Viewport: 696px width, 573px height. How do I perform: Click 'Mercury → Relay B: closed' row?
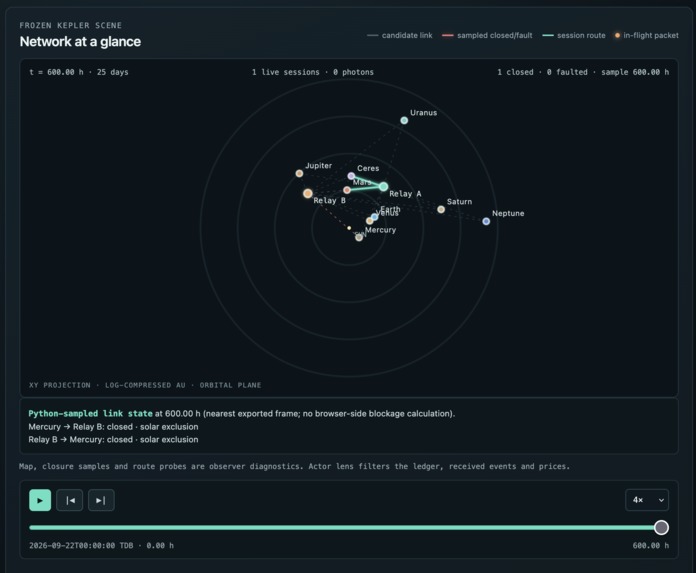113,427
